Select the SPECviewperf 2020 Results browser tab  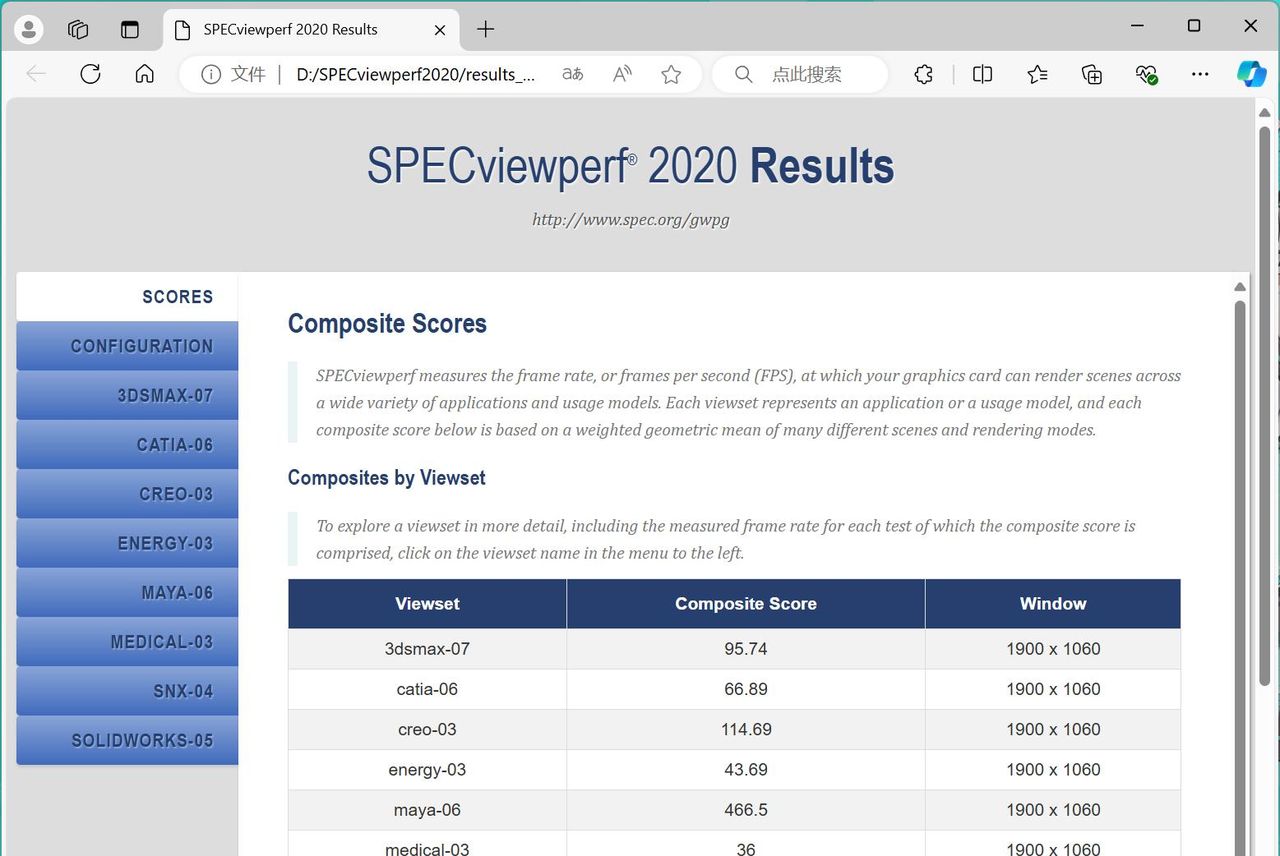click(311, 30)
